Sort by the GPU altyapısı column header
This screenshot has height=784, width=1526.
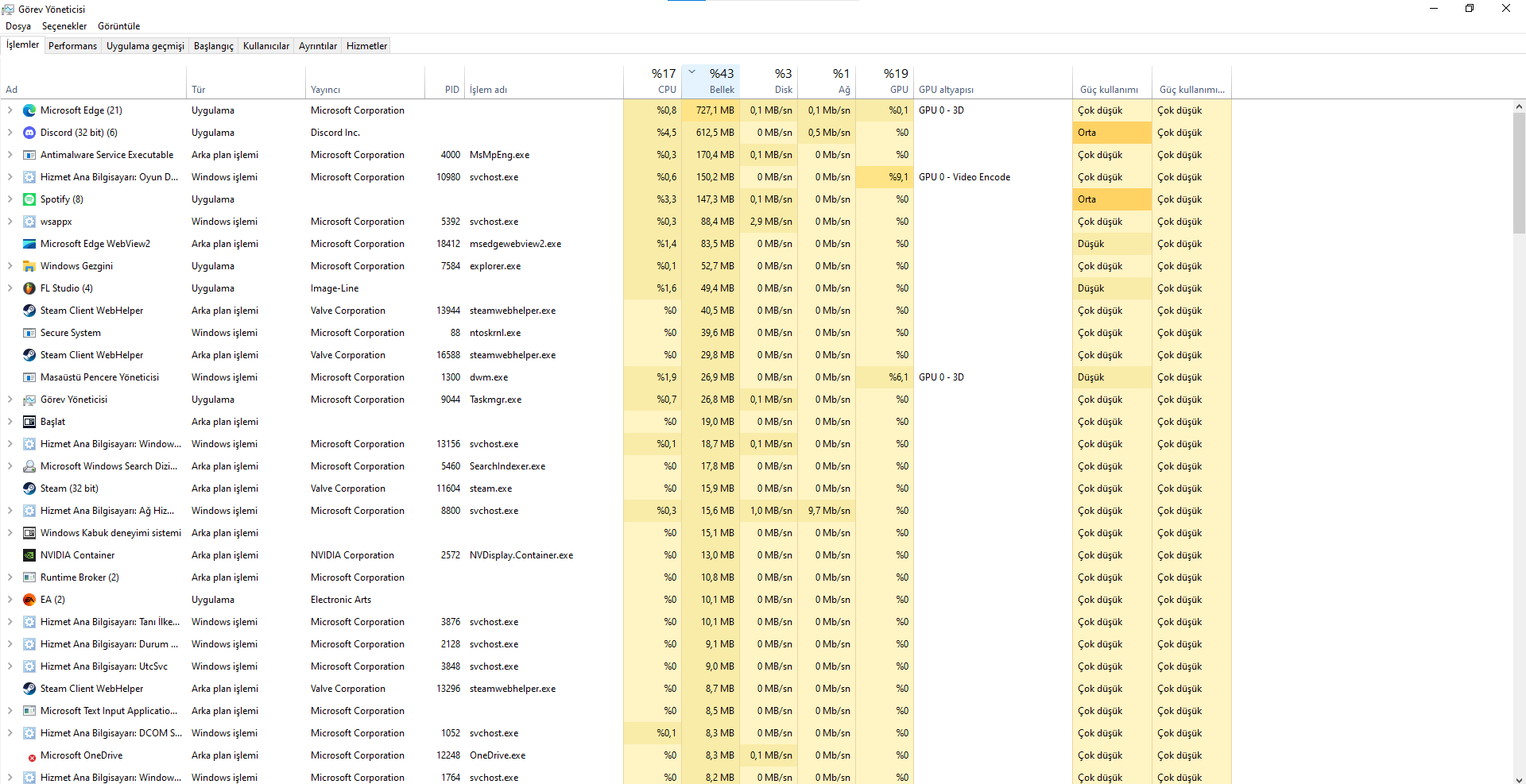(993, 82)
